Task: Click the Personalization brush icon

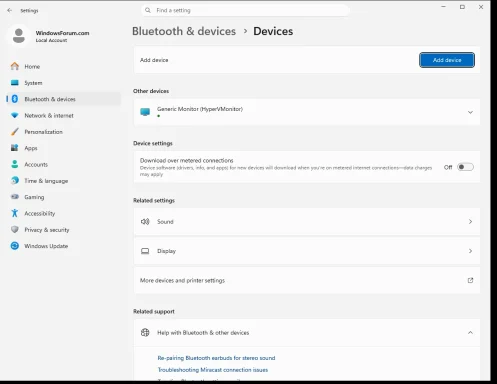Action: (x=15, y=132)
